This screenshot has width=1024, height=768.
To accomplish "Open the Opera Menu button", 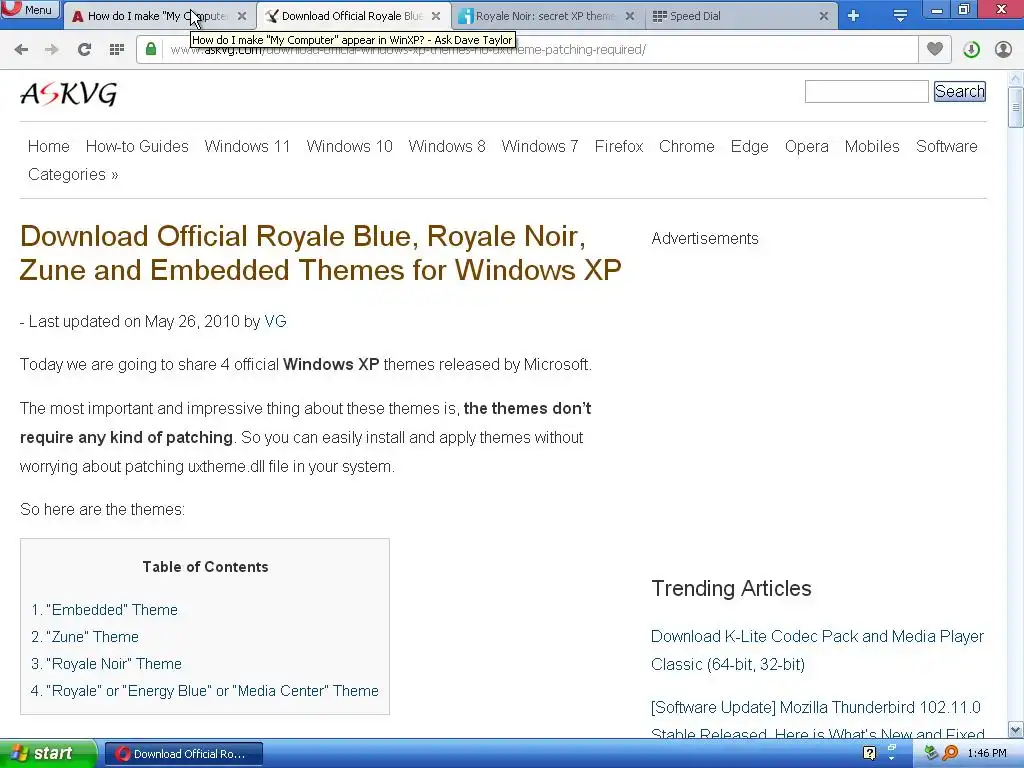I will click(30, 9).
